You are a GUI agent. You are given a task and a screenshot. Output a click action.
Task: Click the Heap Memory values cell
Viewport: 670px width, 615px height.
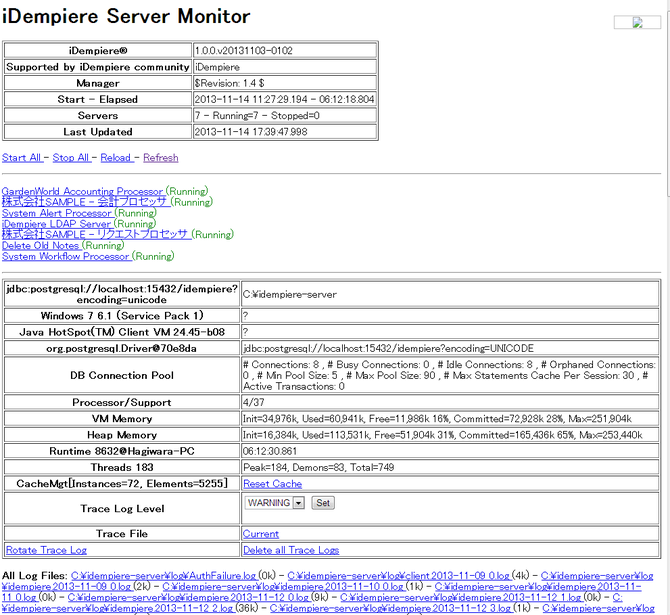(450, 435)
